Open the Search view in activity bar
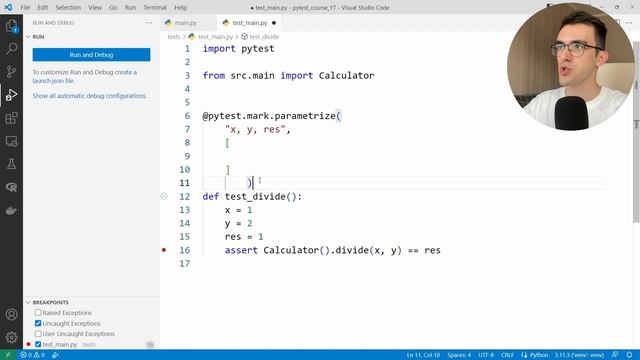 click(x=11, y=49)
